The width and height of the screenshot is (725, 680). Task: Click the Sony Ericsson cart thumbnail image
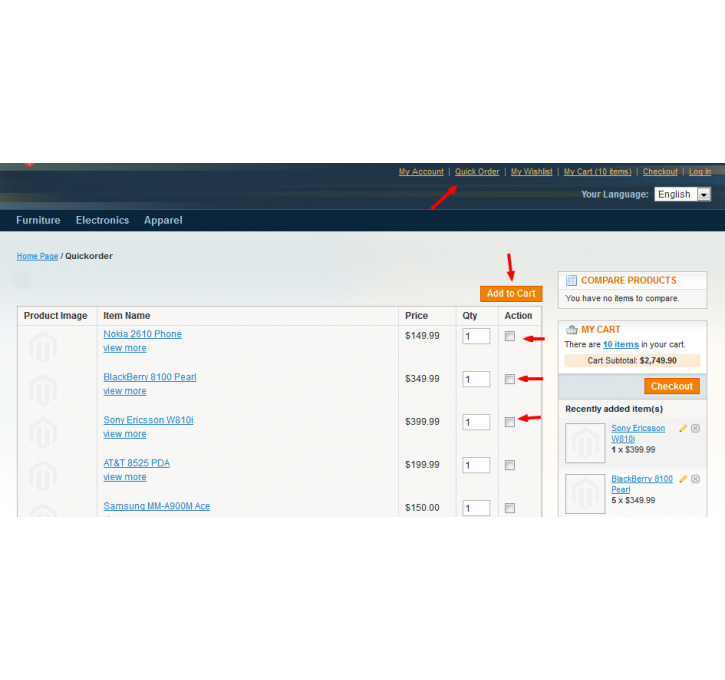585,442
